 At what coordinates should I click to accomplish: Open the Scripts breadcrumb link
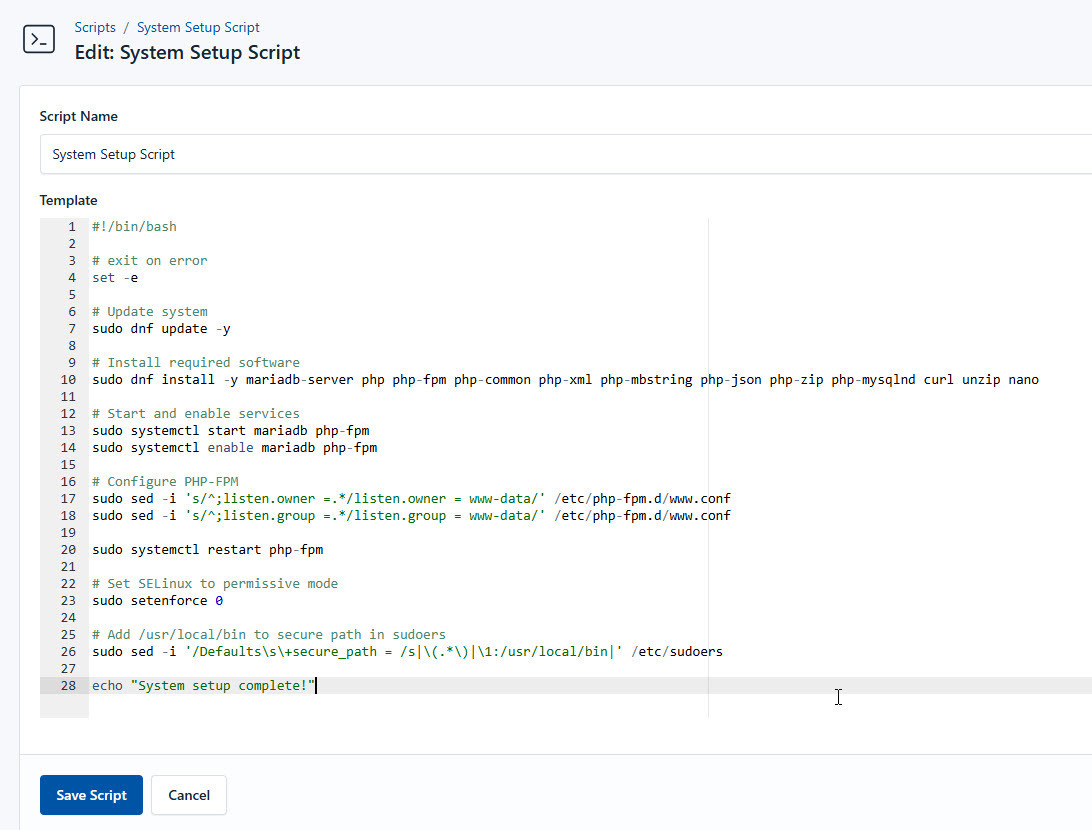coord(95,27)
